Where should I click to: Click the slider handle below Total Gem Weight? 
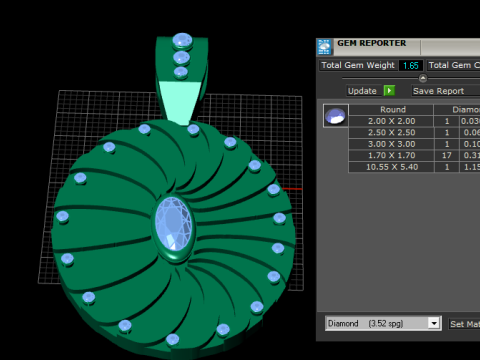tap(423, 78)
